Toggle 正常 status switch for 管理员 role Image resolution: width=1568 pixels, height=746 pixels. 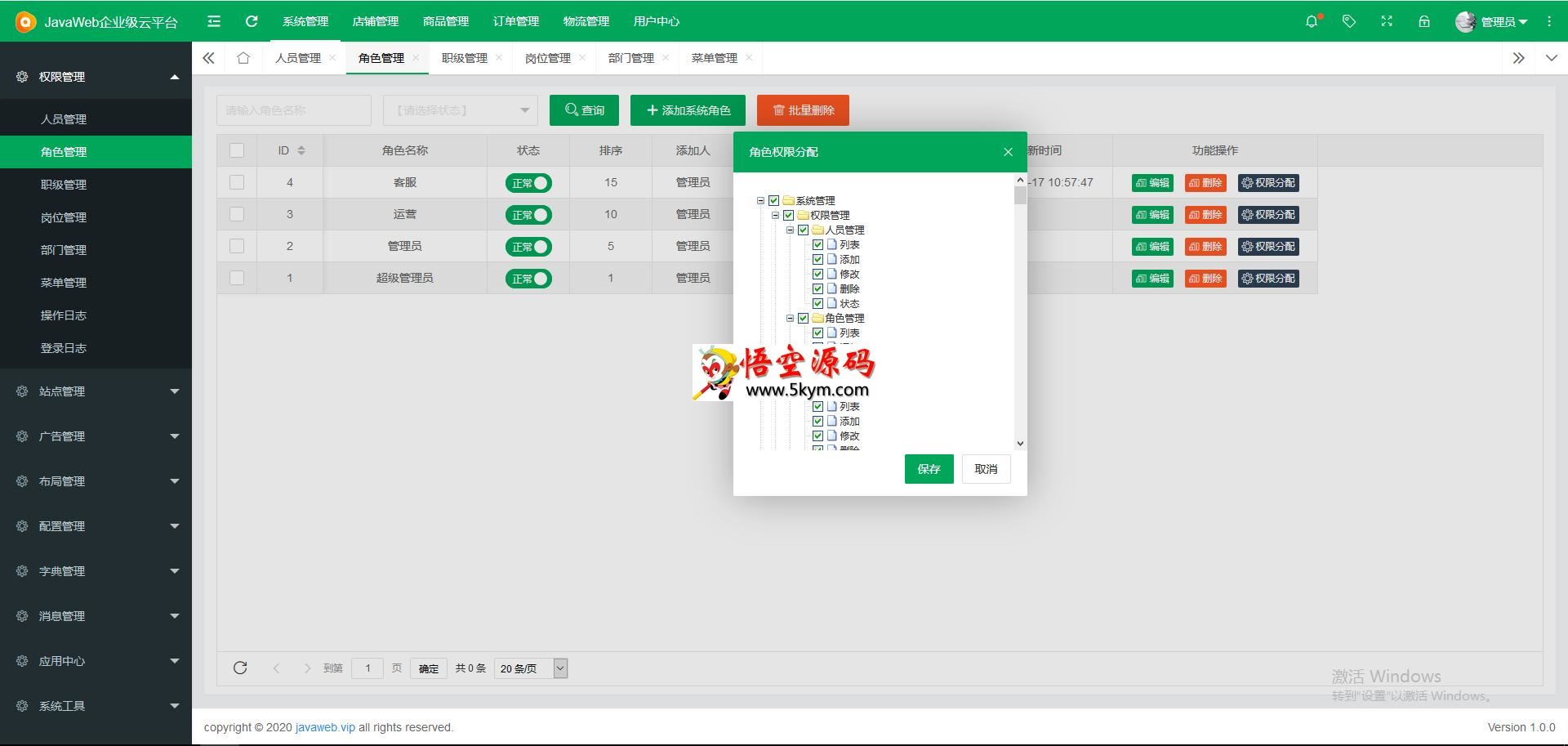(528, 247)
